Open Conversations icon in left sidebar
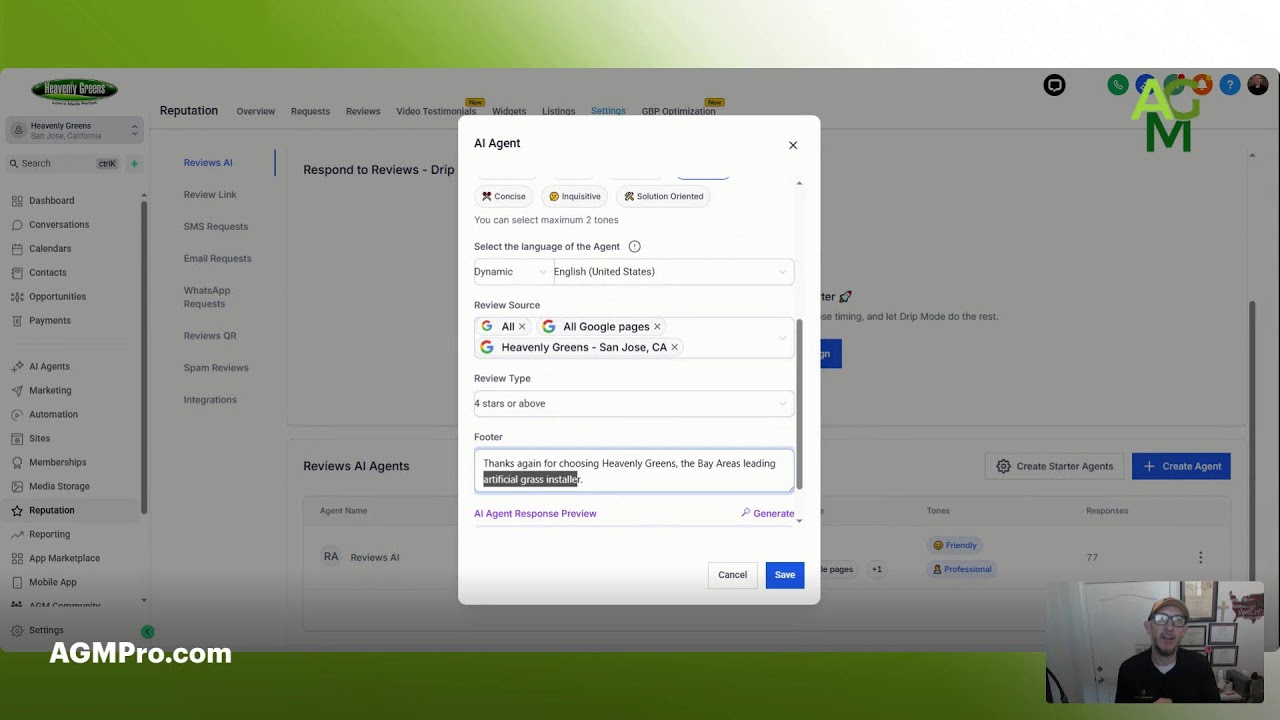 tap(17, 224)
